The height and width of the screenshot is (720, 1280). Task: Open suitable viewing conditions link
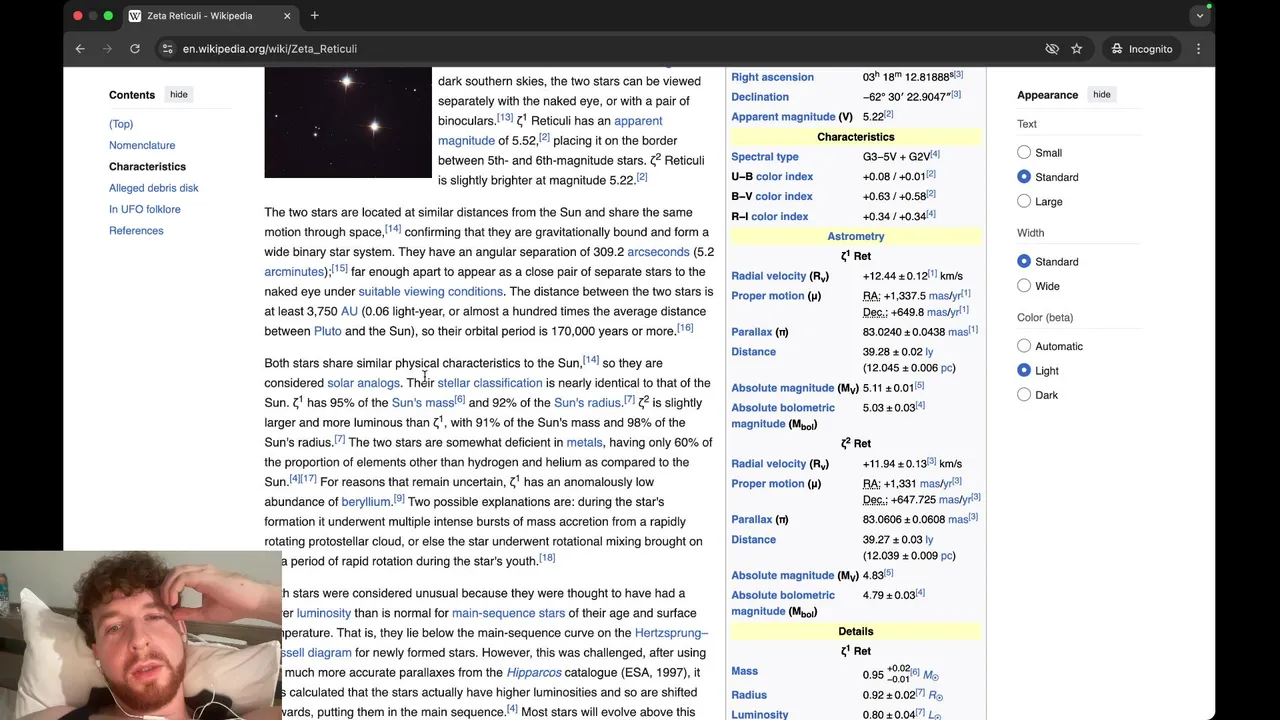pos(431,291)
